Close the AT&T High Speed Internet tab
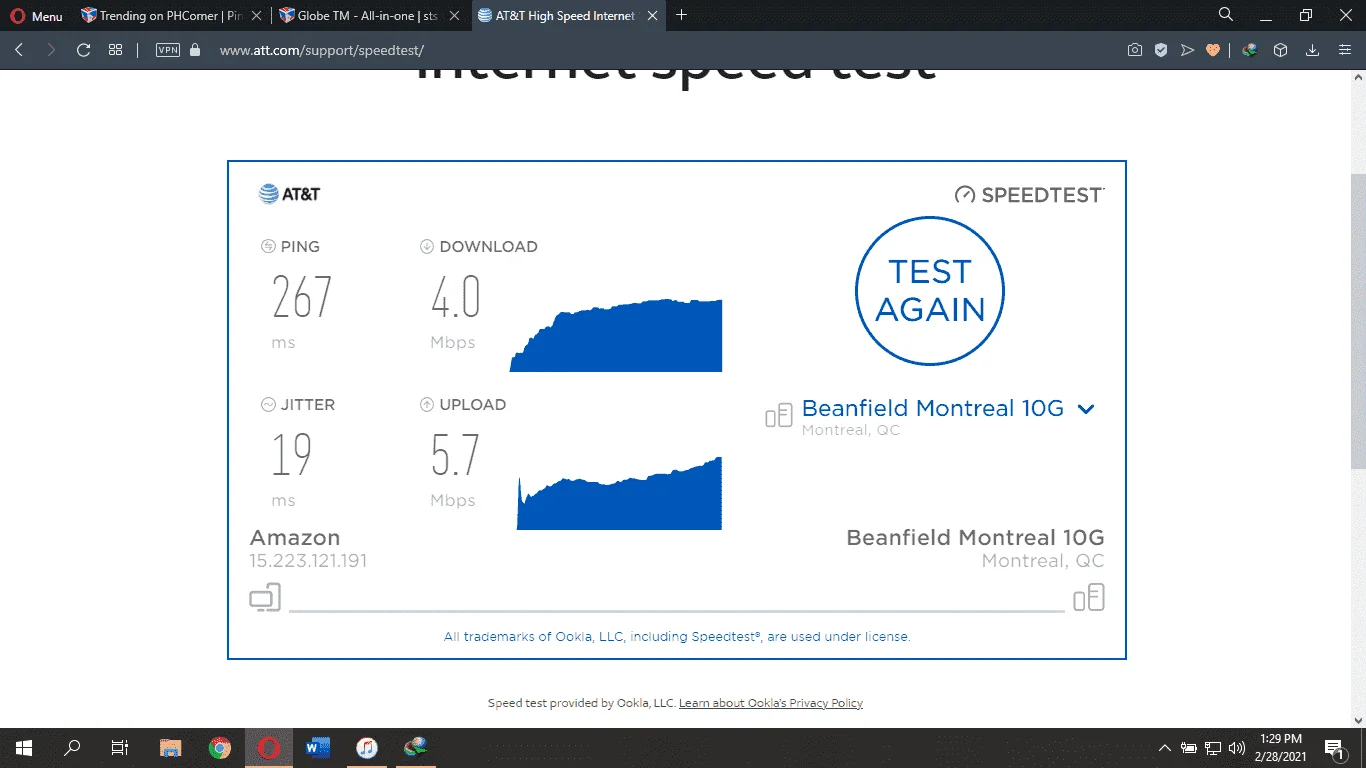 pyautogui.click(x=652, y=16)
